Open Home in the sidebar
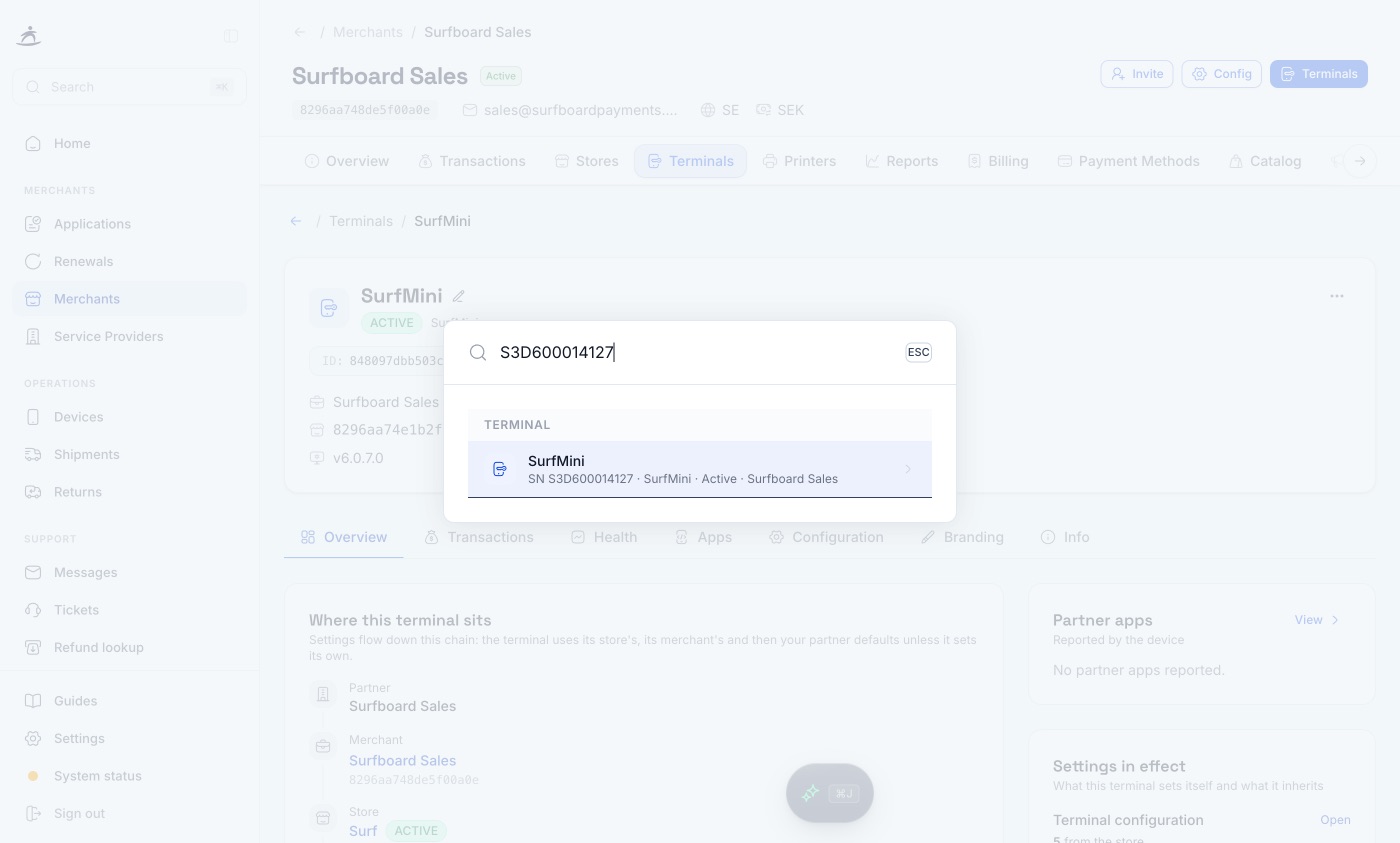 (x=129, y=144)
